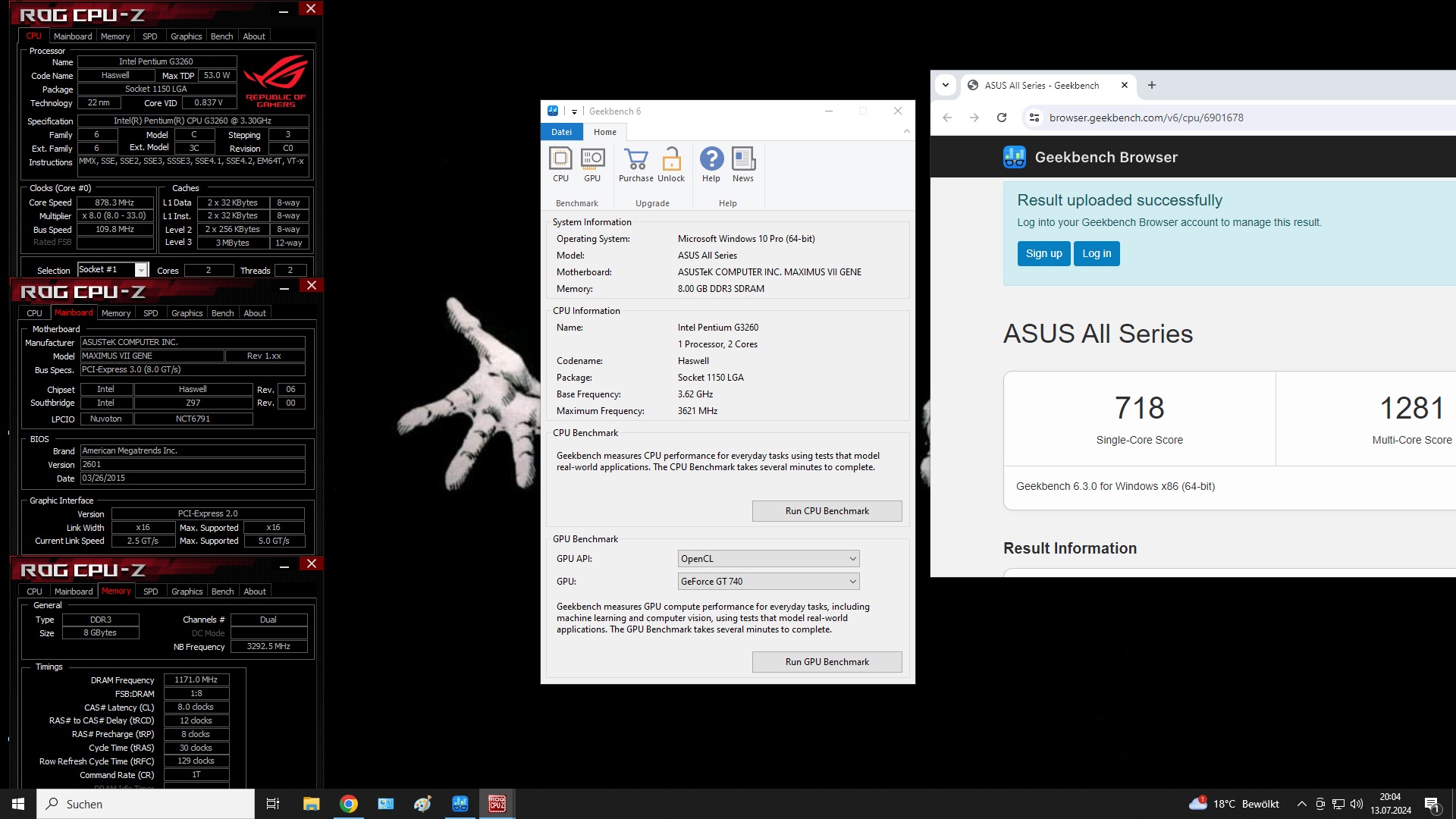Switch to ROG CPU-Z on the taskbar
The width and height of the screenshot is (1456, 819).
pyautogui.click(x=497, y=804)
